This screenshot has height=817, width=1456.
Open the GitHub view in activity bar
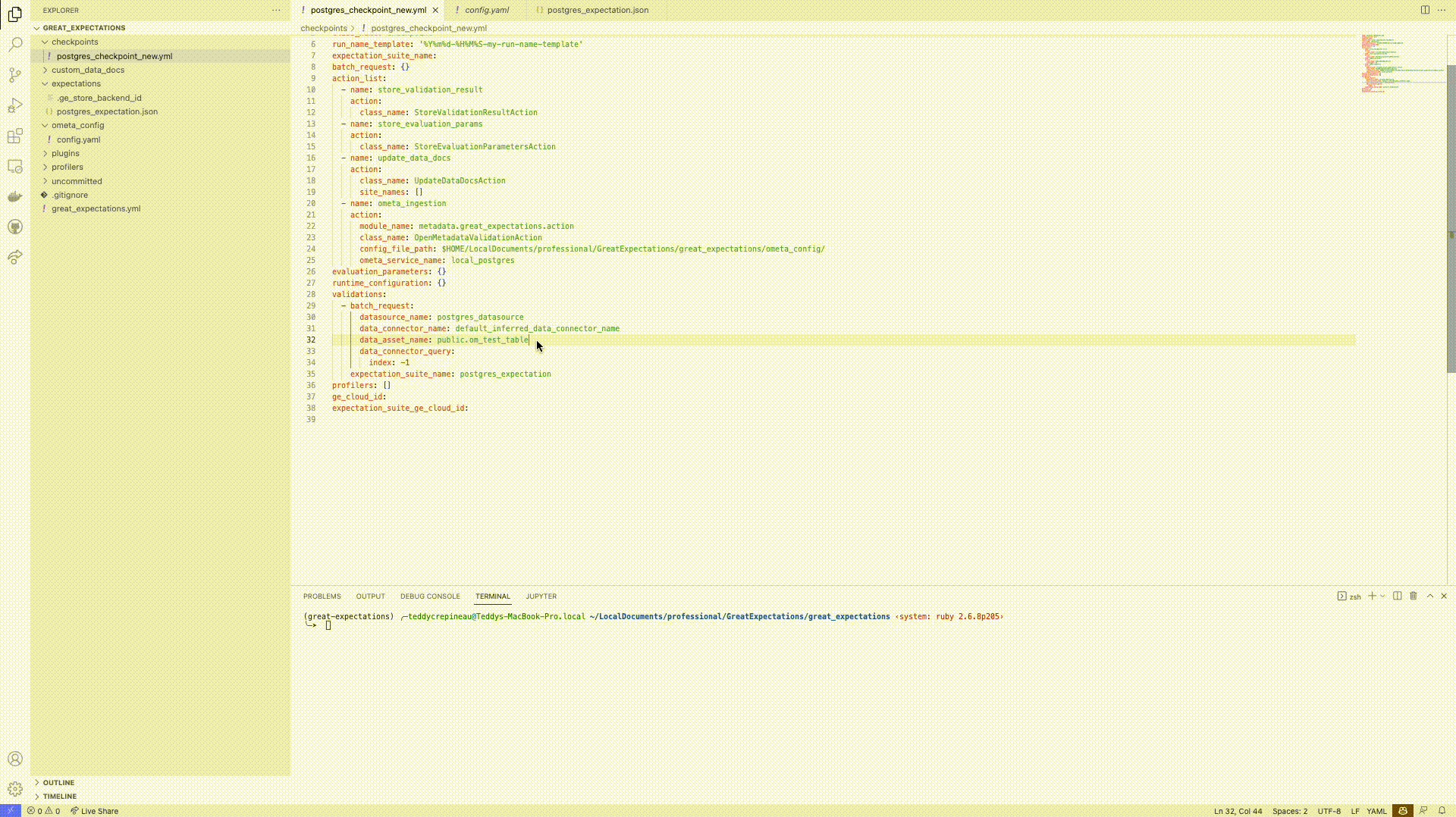point(15,227)
